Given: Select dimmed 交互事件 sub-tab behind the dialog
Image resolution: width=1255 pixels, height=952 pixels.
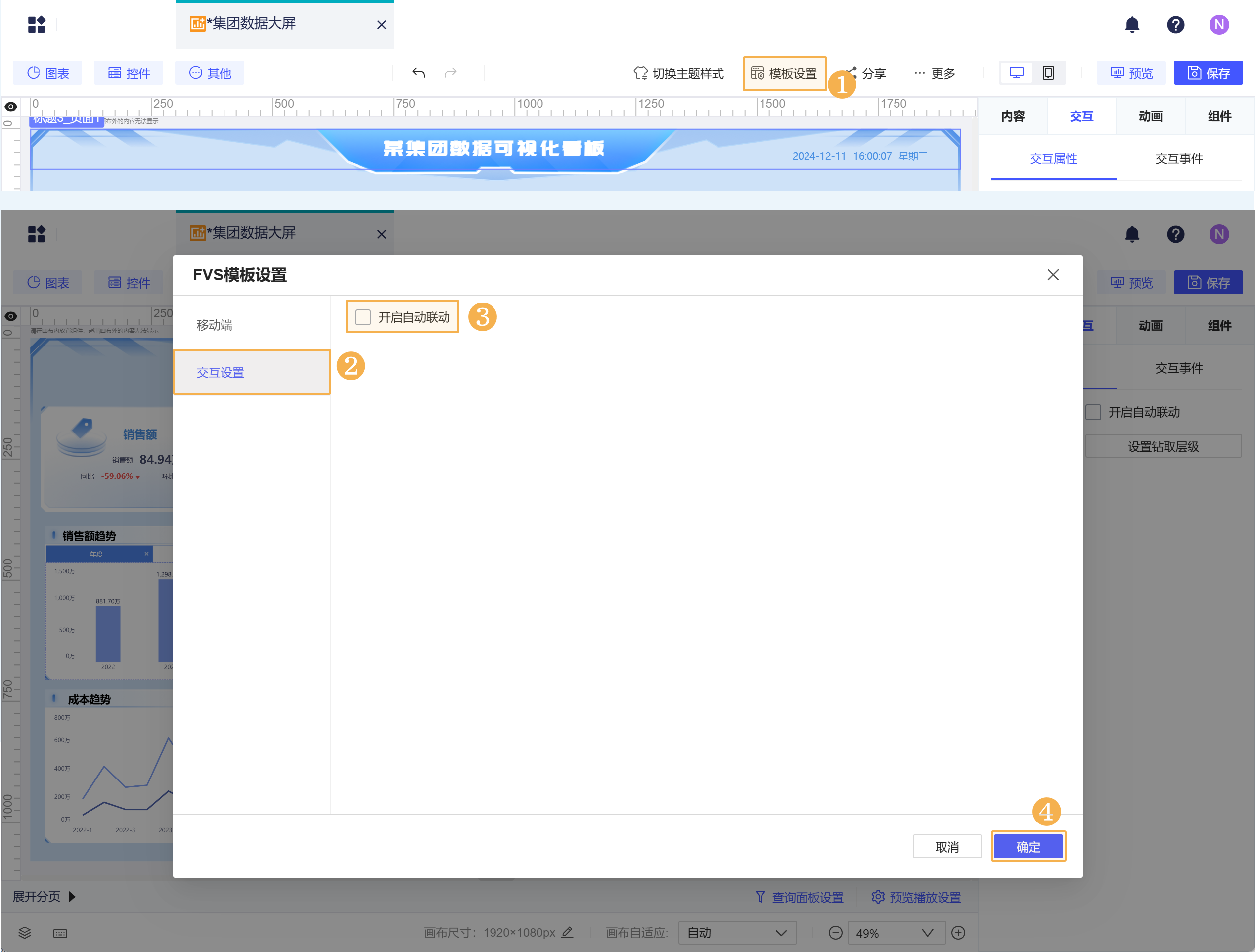Looking at the screenshot, I should (1179, 369).
